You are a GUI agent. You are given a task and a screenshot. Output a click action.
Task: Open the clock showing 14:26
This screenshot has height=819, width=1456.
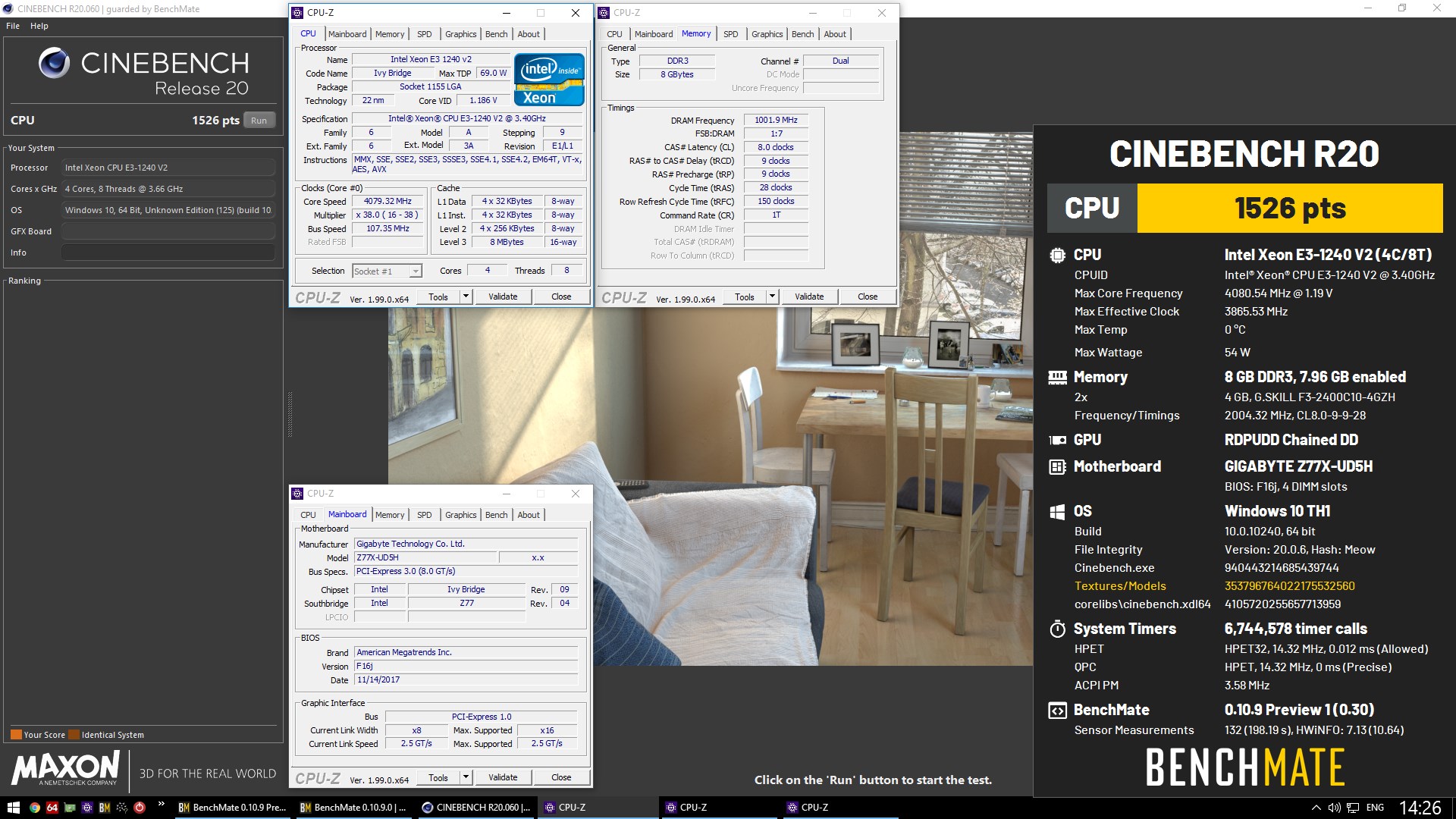[x=1420, y=808]
